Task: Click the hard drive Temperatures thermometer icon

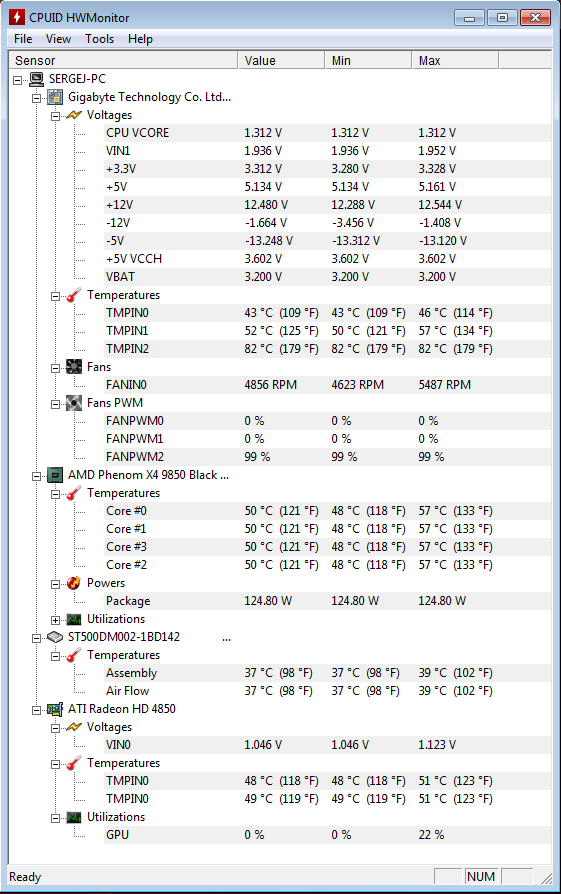Action: pos(74,655)
